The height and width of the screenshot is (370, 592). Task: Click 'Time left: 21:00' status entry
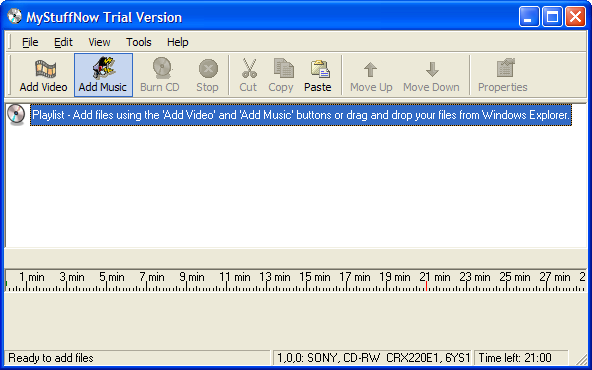[x=521, y=358]
